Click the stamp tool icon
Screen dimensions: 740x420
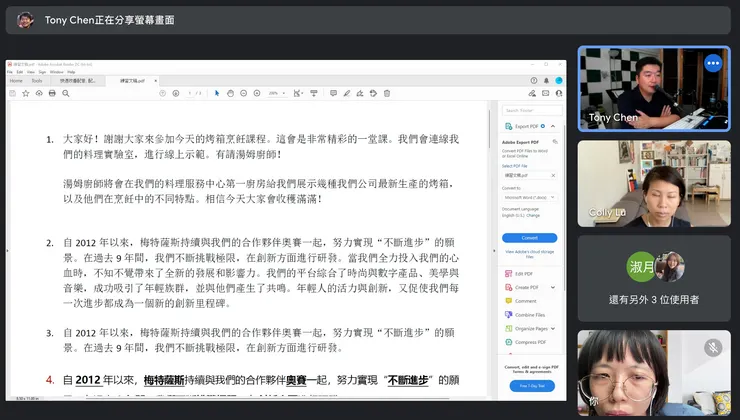373,93
